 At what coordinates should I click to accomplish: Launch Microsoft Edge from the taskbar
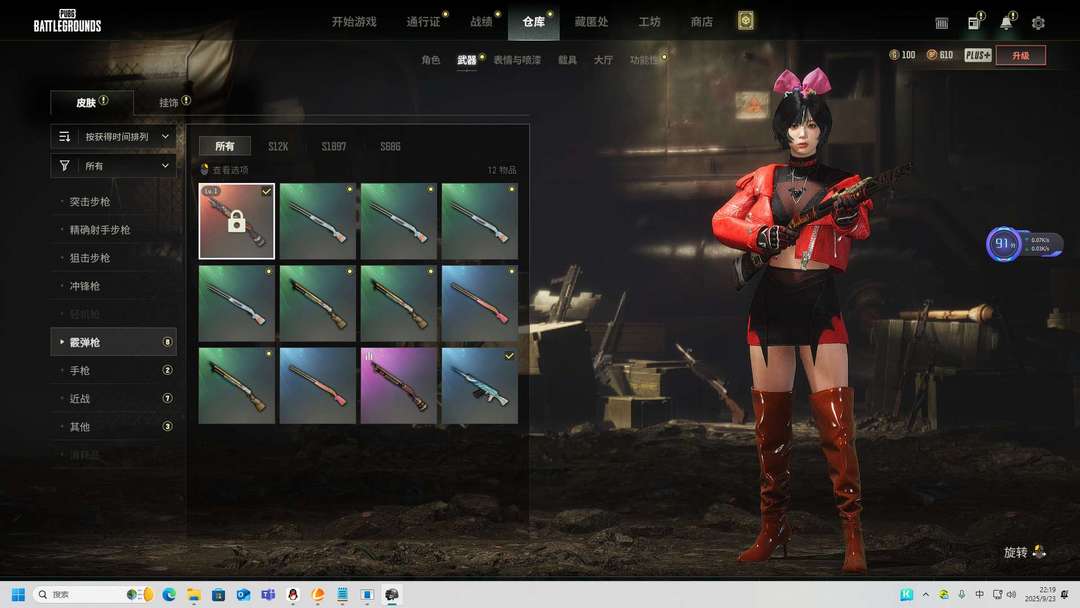tap(169, 594)
